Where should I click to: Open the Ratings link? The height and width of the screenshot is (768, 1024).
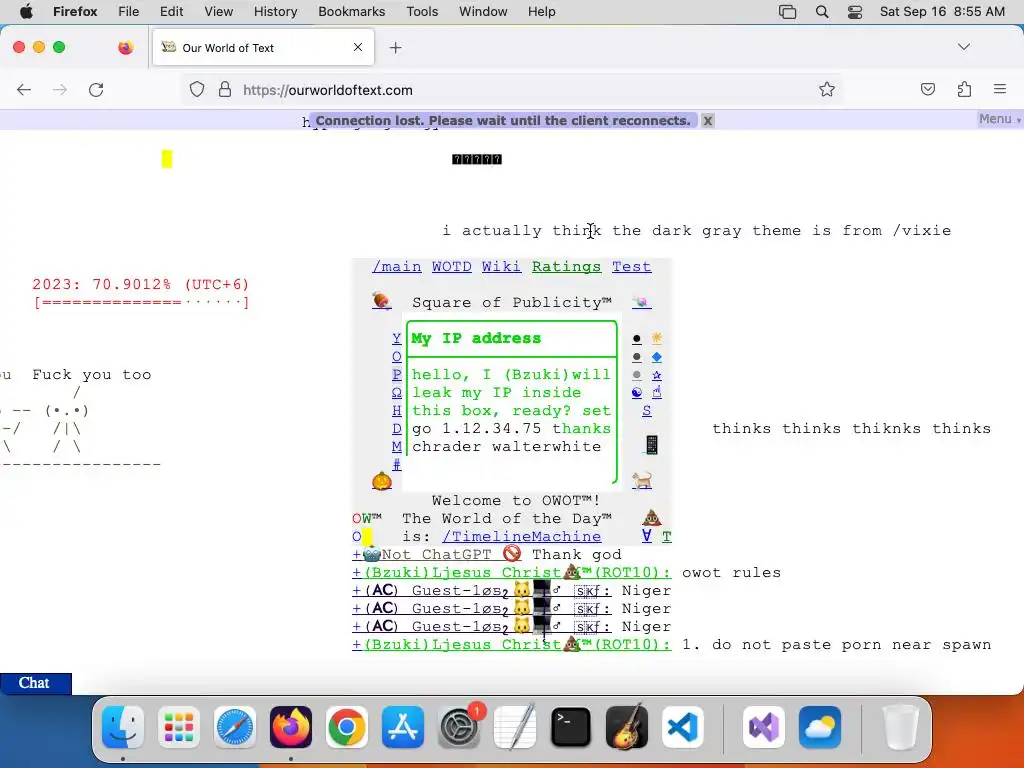pyautogui.click(x=566, y=266)
